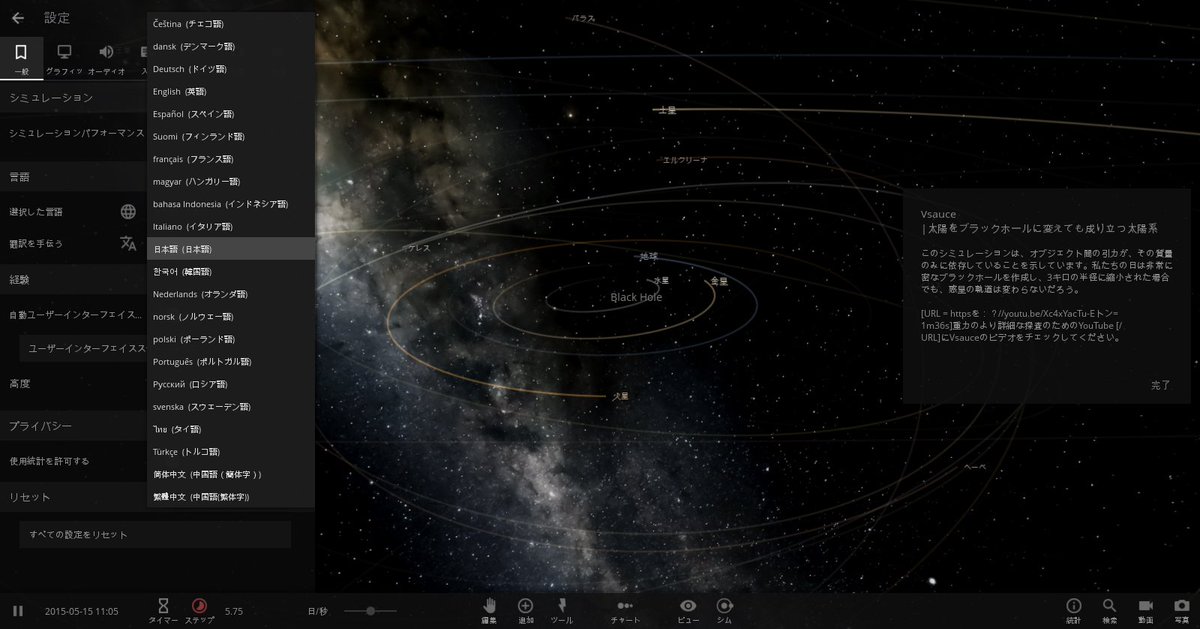The image size is (1200, 629).
Task: Click the Vsauce title in info panel
Action: point(938,214)
